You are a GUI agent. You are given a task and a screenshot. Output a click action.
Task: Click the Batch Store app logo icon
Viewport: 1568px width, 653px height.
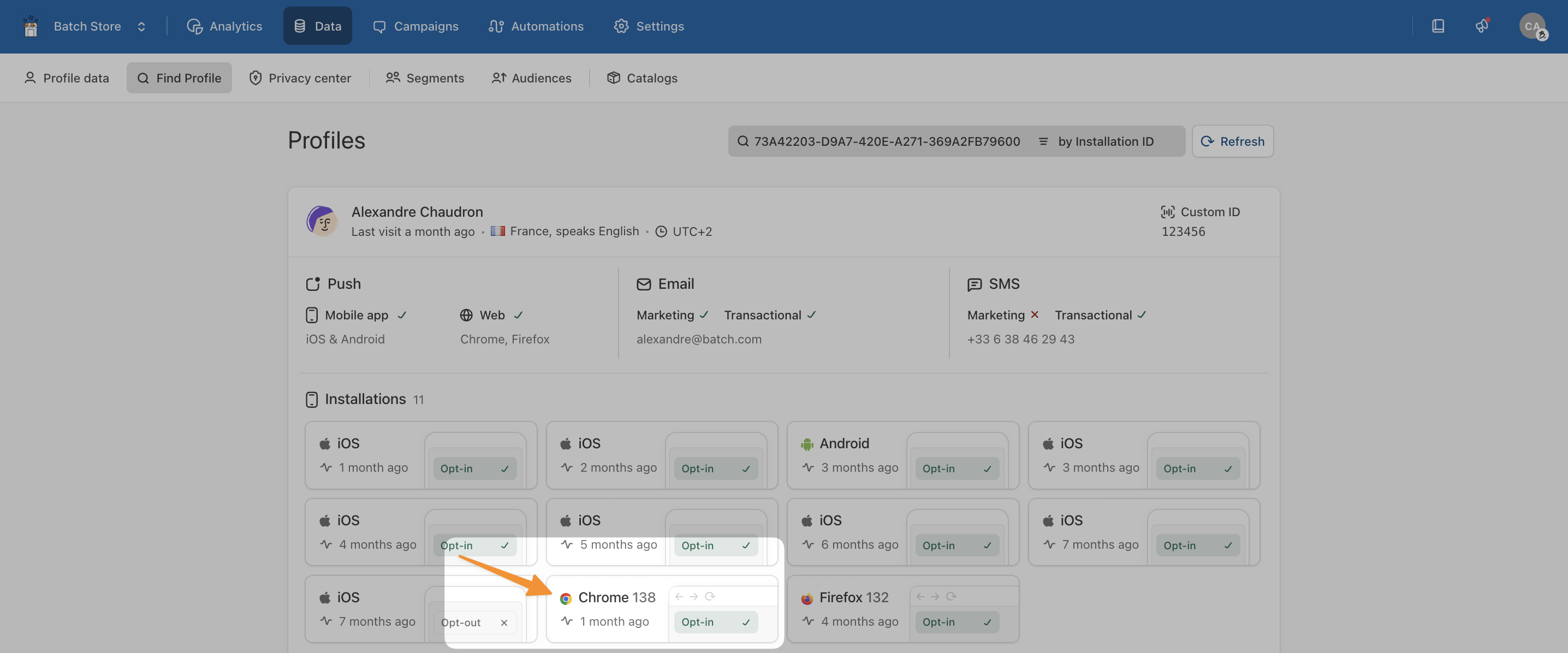(x=31, y=26)
